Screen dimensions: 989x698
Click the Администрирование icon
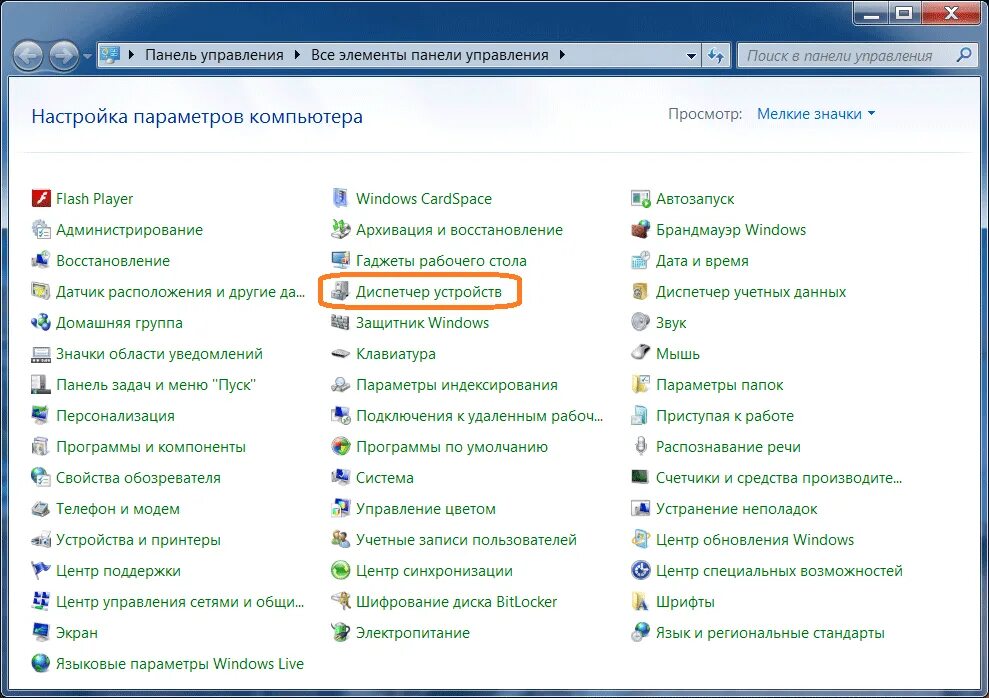pos(41,230)
